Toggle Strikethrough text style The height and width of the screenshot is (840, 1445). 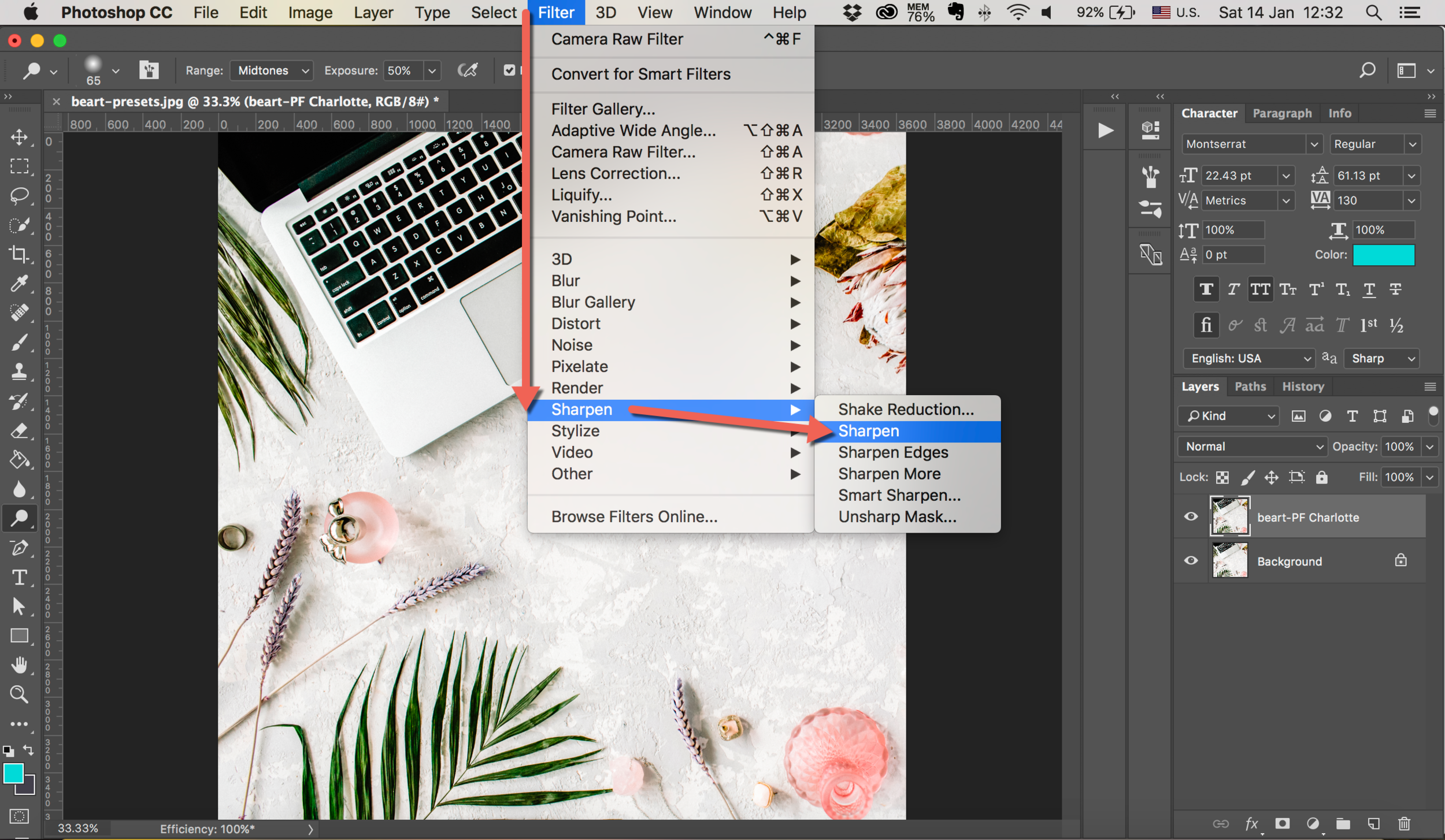pyautogui.click(x=1395, y=289)
